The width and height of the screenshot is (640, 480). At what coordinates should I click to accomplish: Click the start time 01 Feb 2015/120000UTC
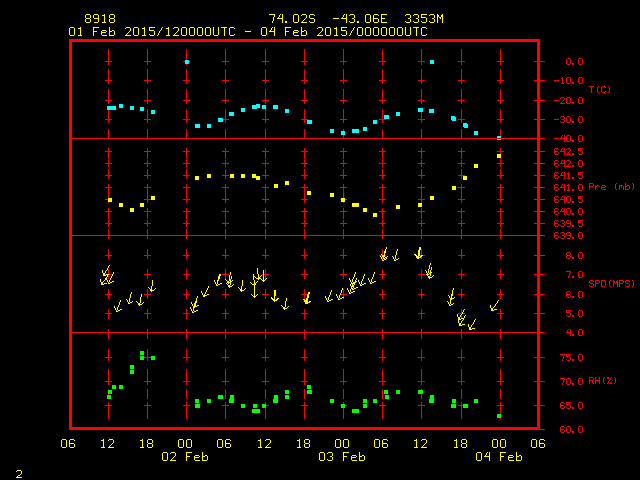(151, 32)
